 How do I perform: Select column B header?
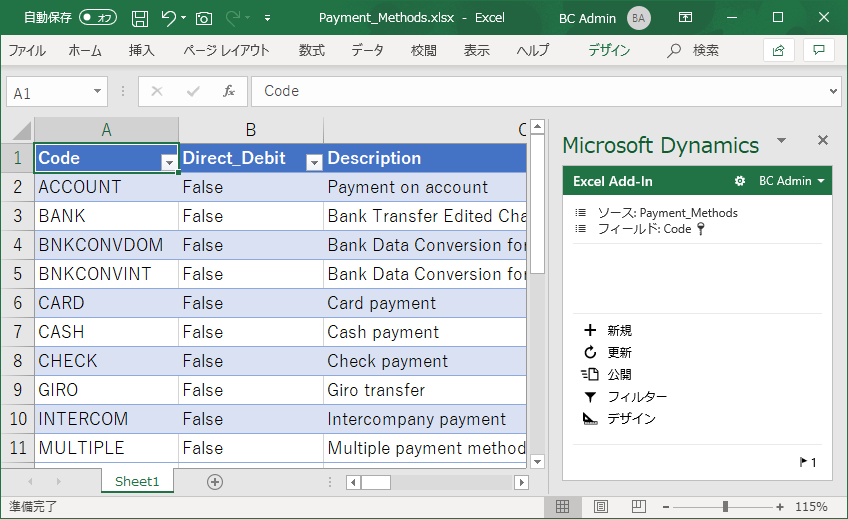tap(251, 130)
